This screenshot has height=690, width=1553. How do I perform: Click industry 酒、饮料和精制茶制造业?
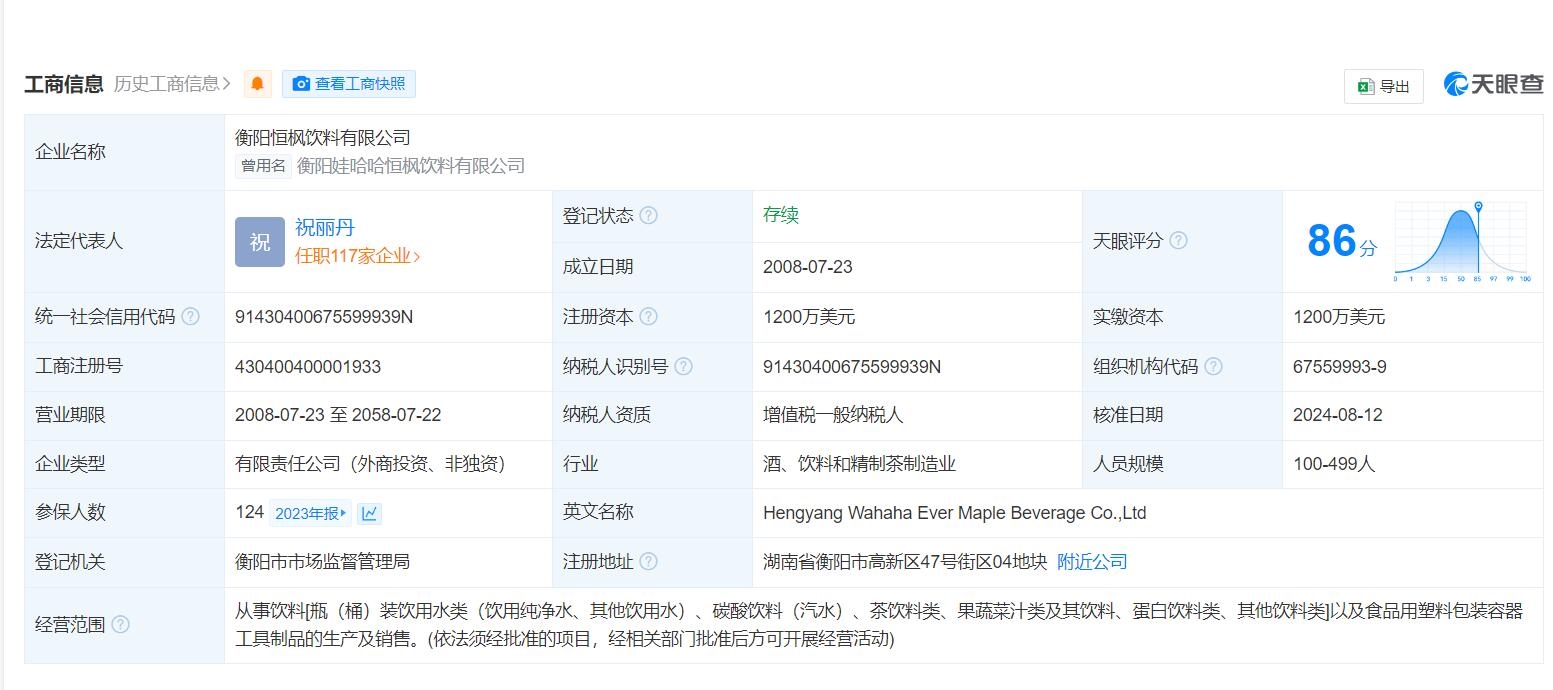click(x=860, y=464)
